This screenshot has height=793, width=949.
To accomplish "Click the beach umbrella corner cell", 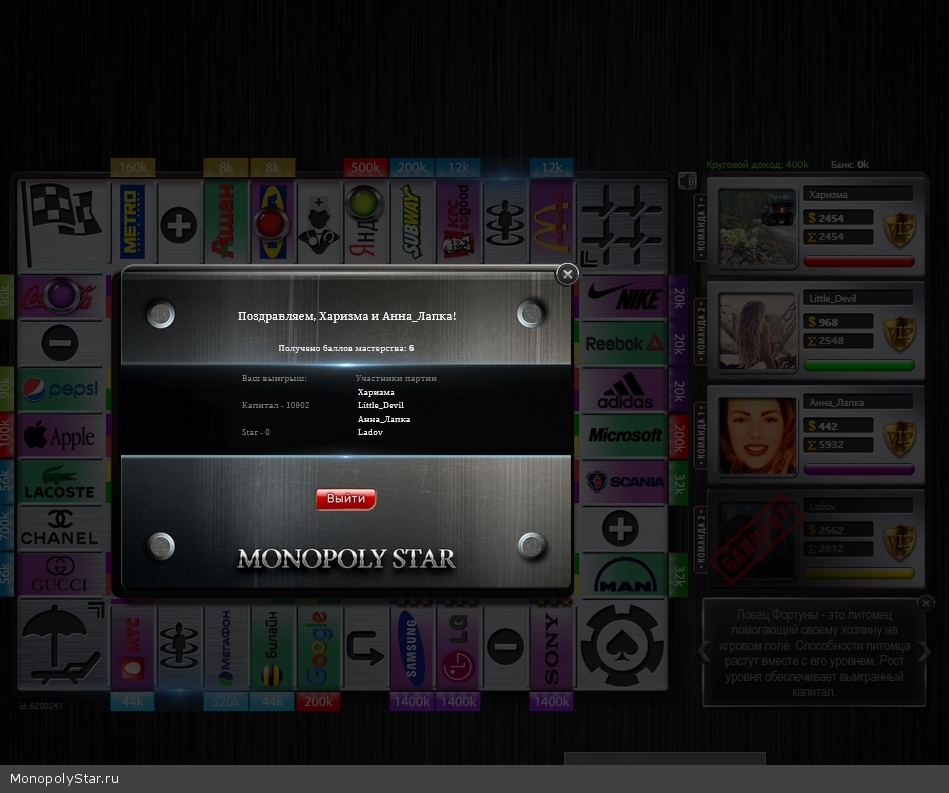I will (x=62, y=646).
